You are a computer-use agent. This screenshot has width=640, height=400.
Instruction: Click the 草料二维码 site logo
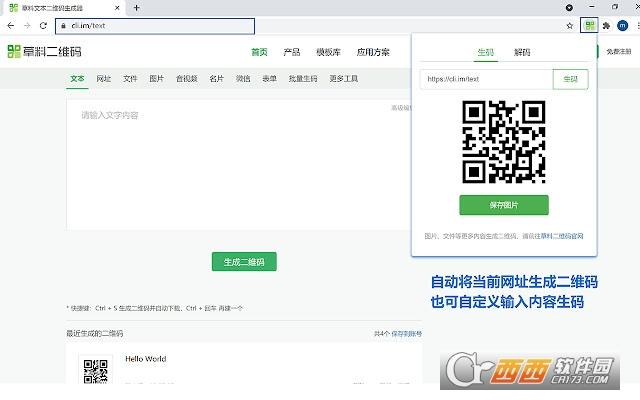(x=44, y=51)
